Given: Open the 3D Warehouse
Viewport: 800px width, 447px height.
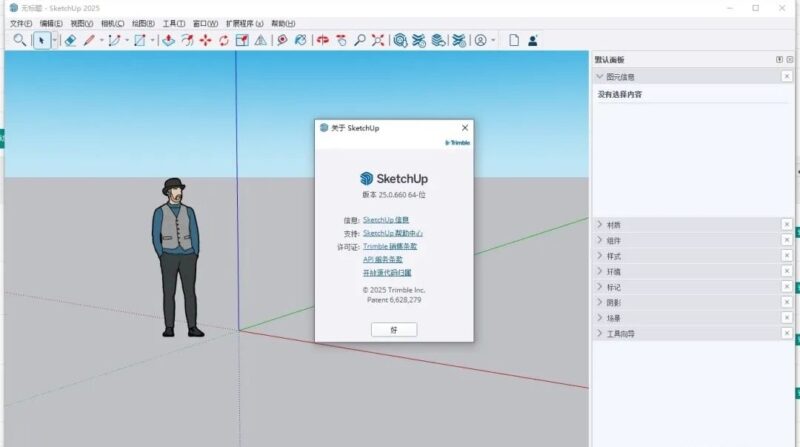Looking at the screenshot, I should (x=401, y=40).
